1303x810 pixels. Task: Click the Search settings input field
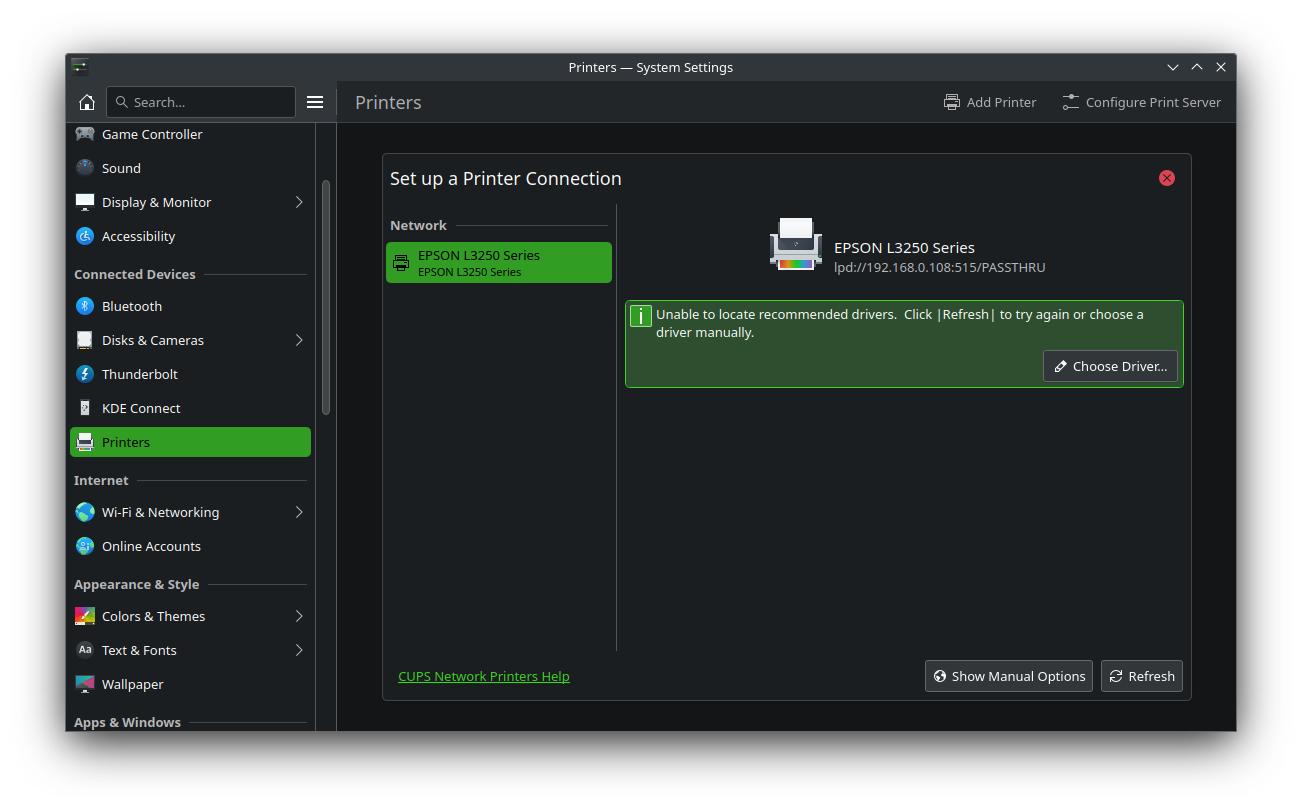point(201,102)
